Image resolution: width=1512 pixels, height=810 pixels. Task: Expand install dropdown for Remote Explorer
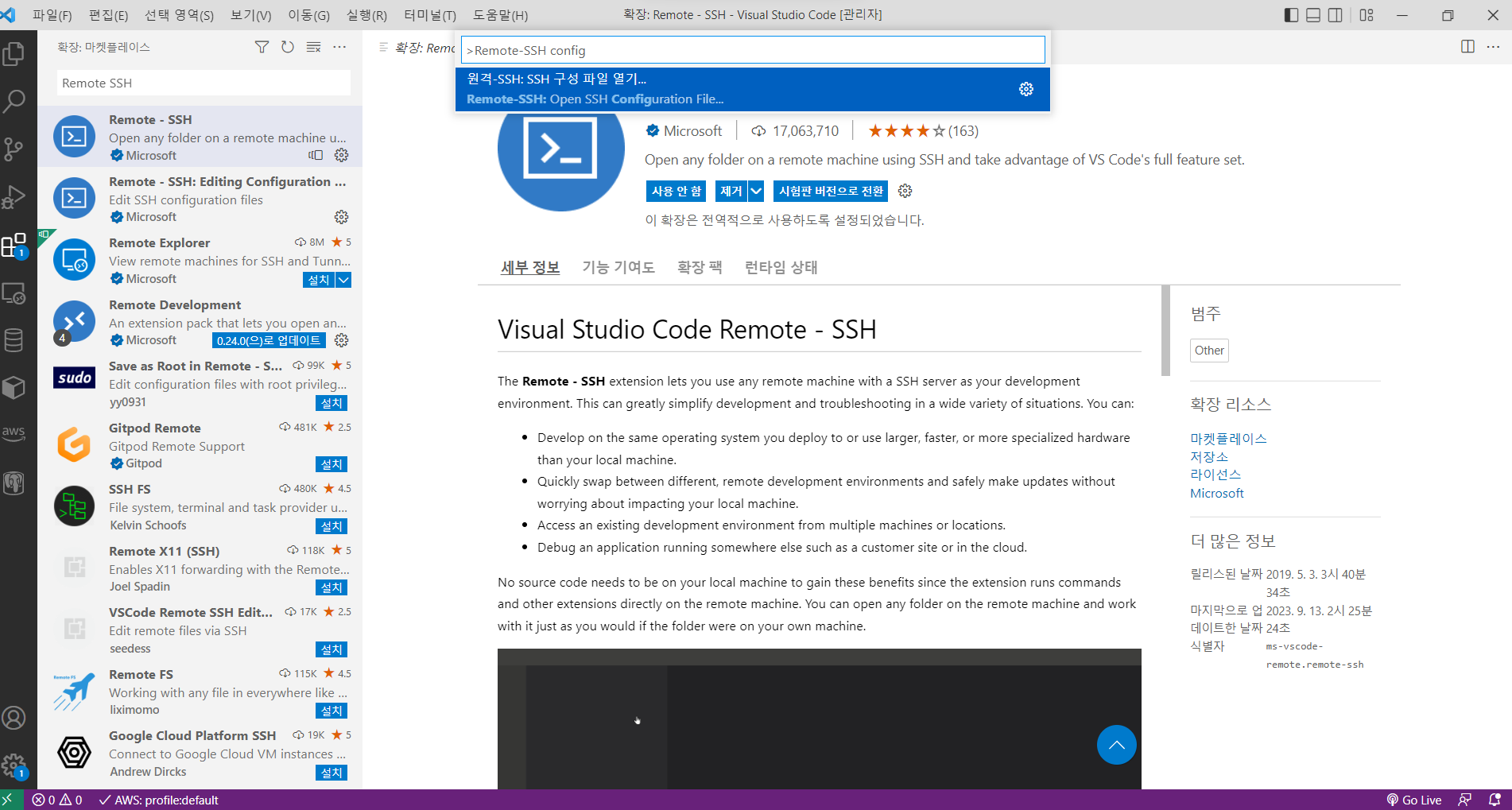343,280
